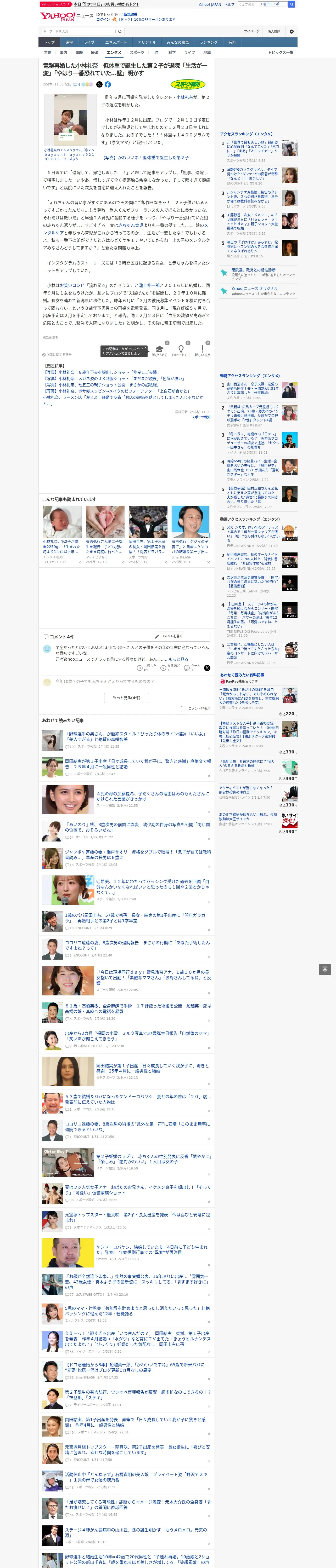Open comment count bubble under headline
Screen dimensions: 336x1568
[x=77, y=85]
